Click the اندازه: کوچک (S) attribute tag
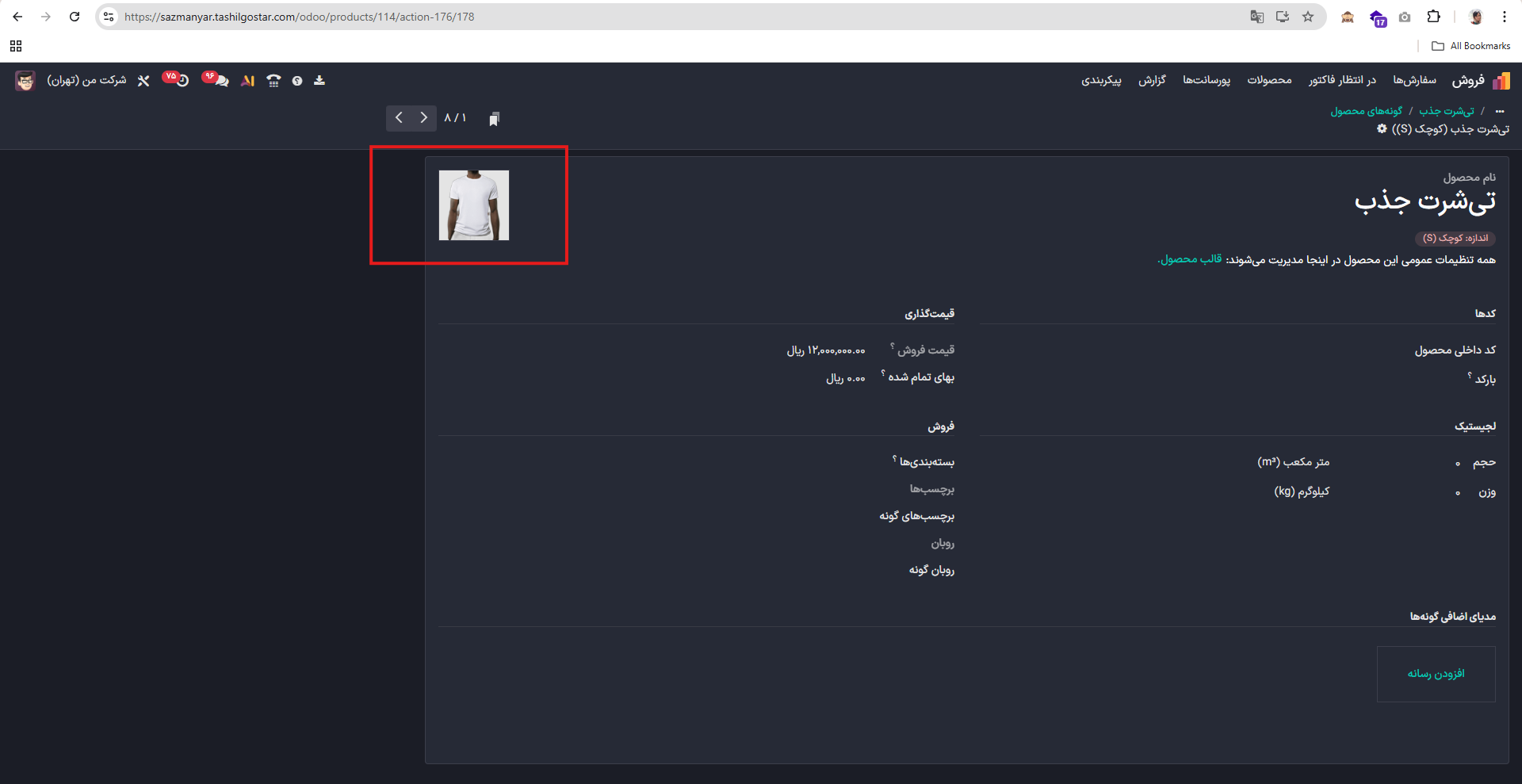This screenshot has width=1522, height=784. pyautogui.click(x=1455, y=238)
